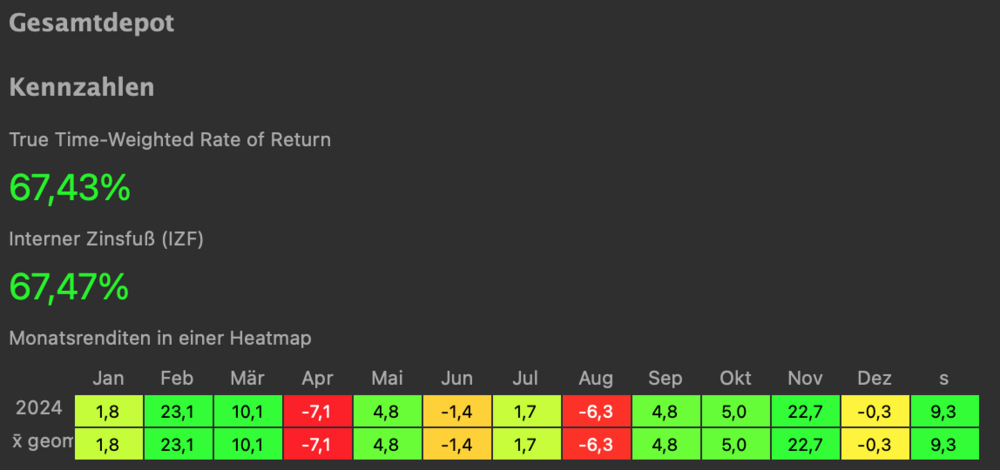
Task: Click the True Time-Weighted Rate of Return label
Action: pos(170,140)
